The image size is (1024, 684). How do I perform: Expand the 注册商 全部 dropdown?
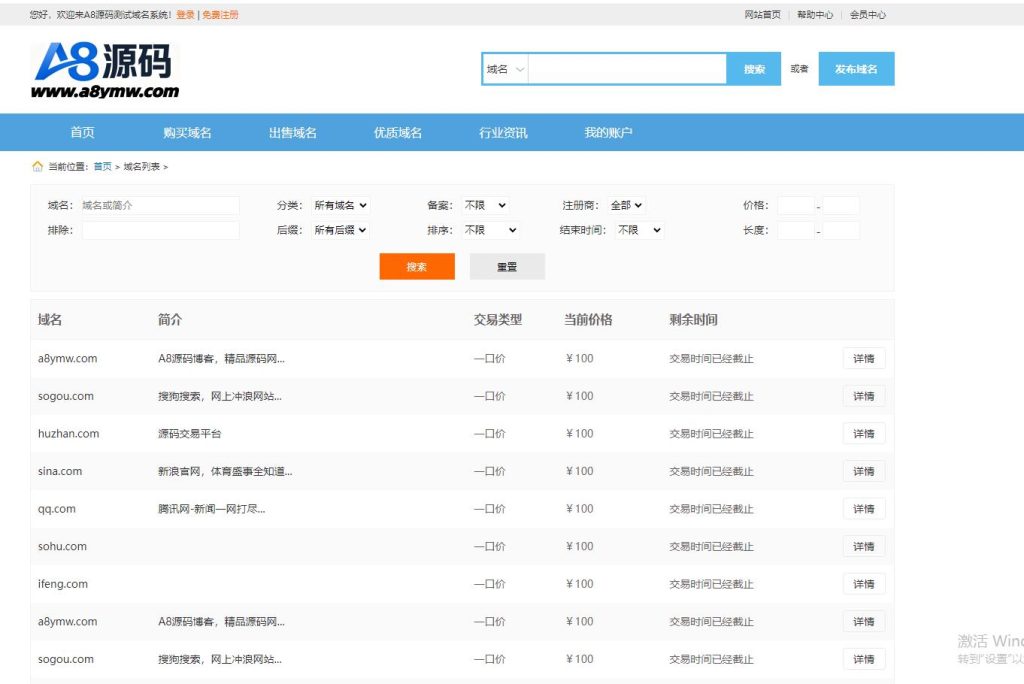pyautogui.click(x=626, y=205)
